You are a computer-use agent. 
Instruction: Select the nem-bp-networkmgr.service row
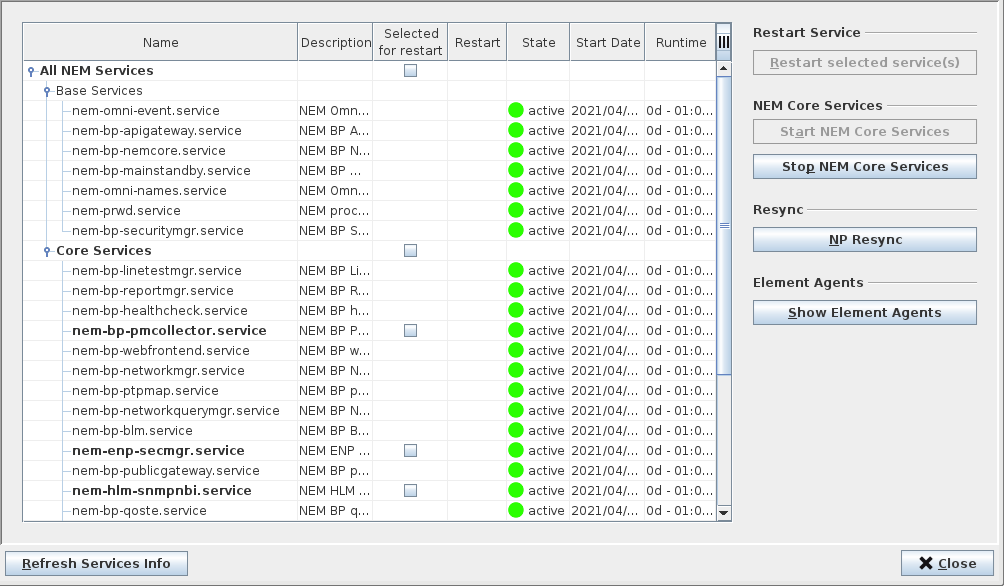pyautogui.click(x=158, y=371)
